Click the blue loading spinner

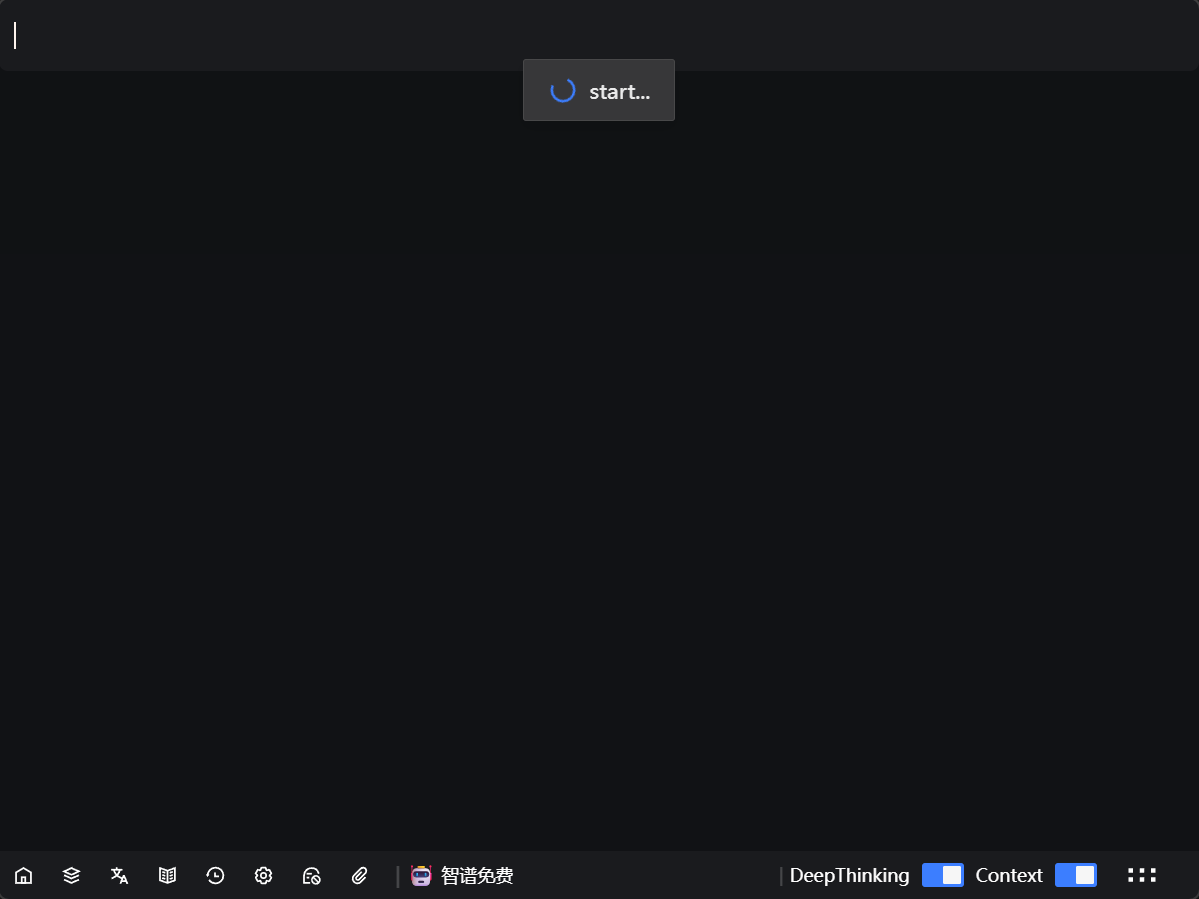point(563,91)
